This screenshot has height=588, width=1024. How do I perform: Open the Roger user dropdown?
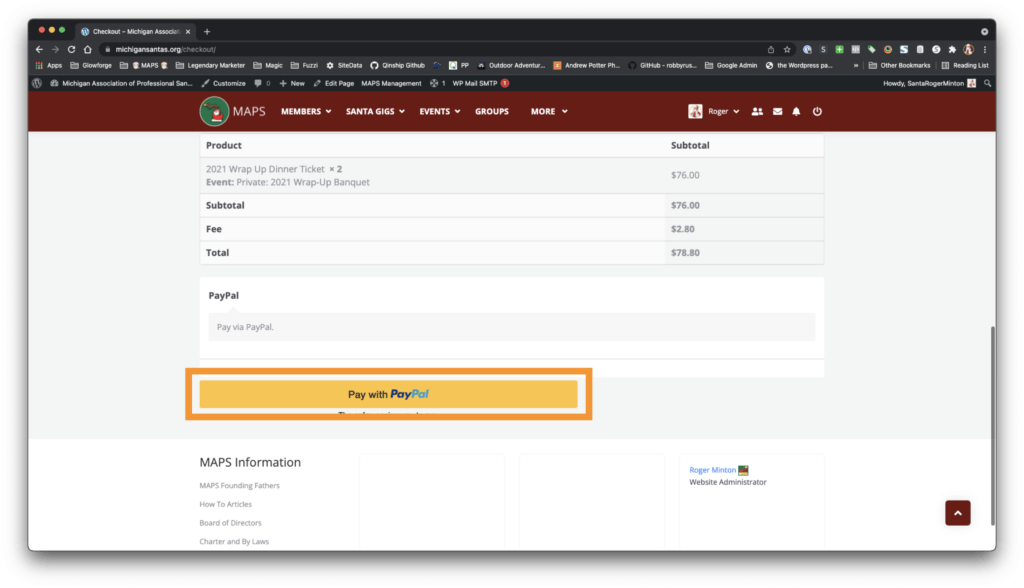(714, 112)
